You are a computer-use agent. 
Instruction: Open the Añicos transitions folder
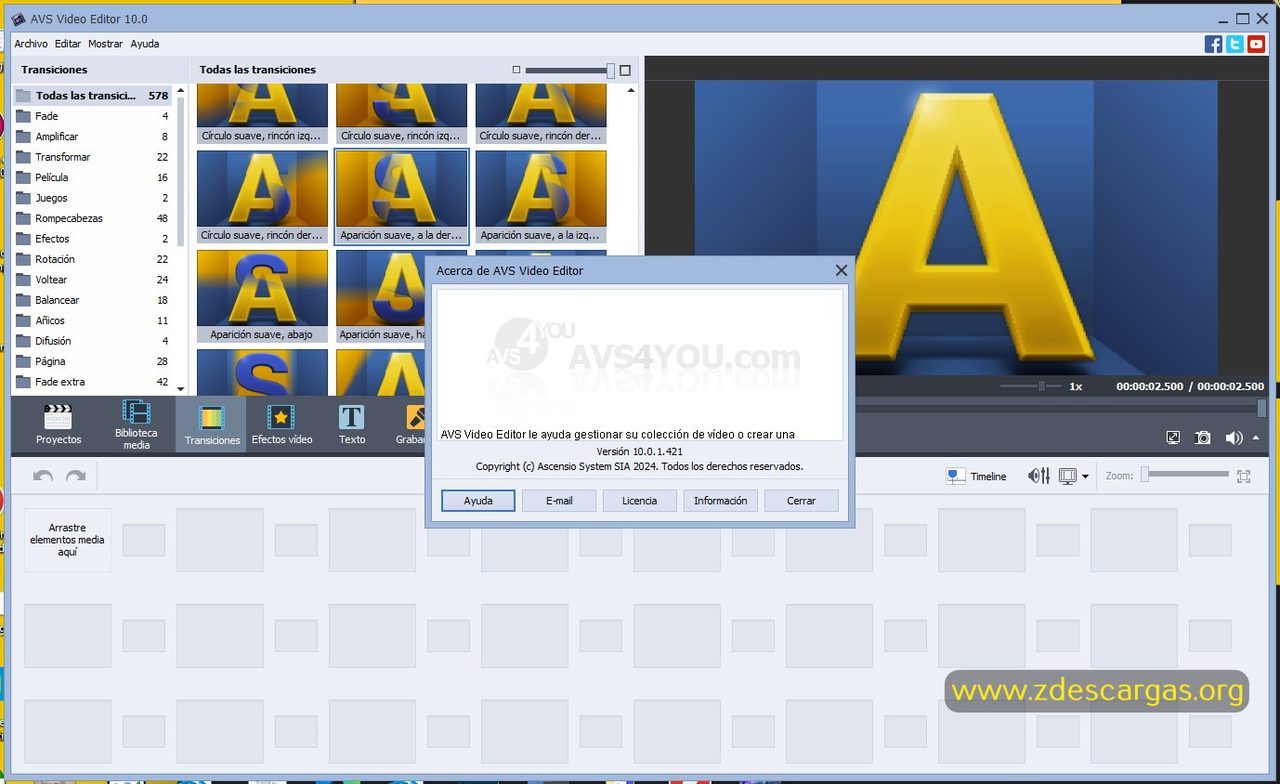pyautogui.click(x=92, y=321)
